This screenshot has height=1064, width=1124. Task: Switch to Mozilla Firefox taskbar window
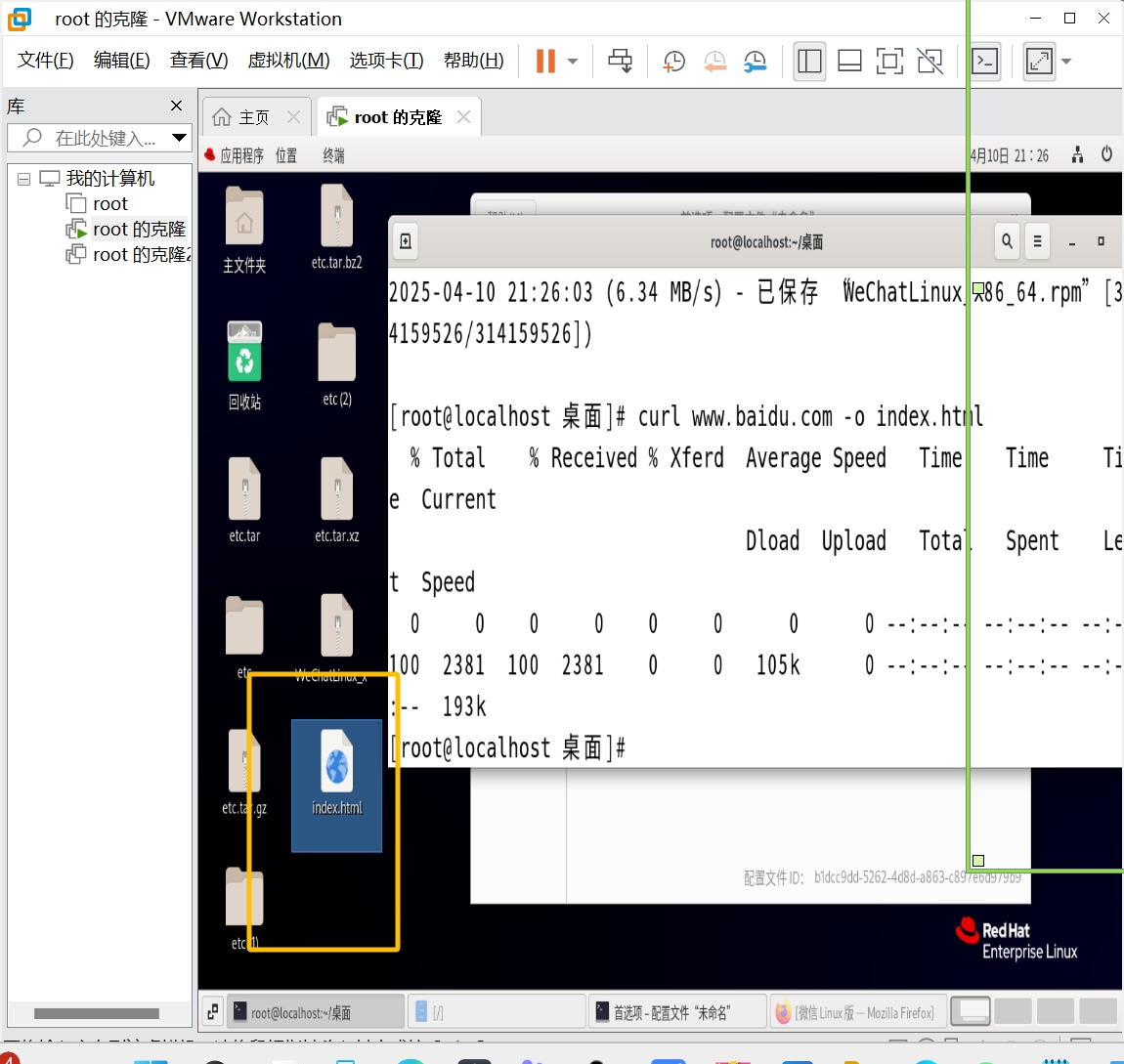pos(858,1011)
